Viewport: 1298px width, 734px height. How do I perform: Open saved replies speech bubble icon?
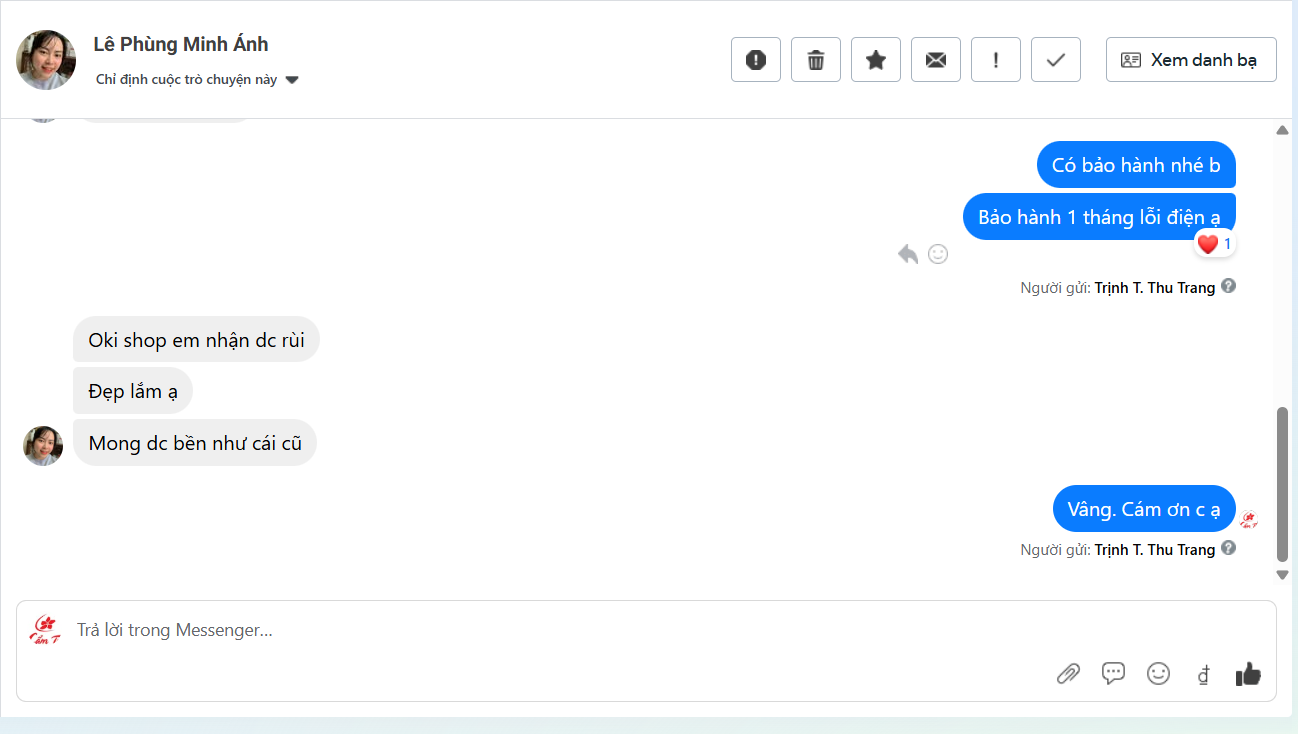(x=1113, y=673)
